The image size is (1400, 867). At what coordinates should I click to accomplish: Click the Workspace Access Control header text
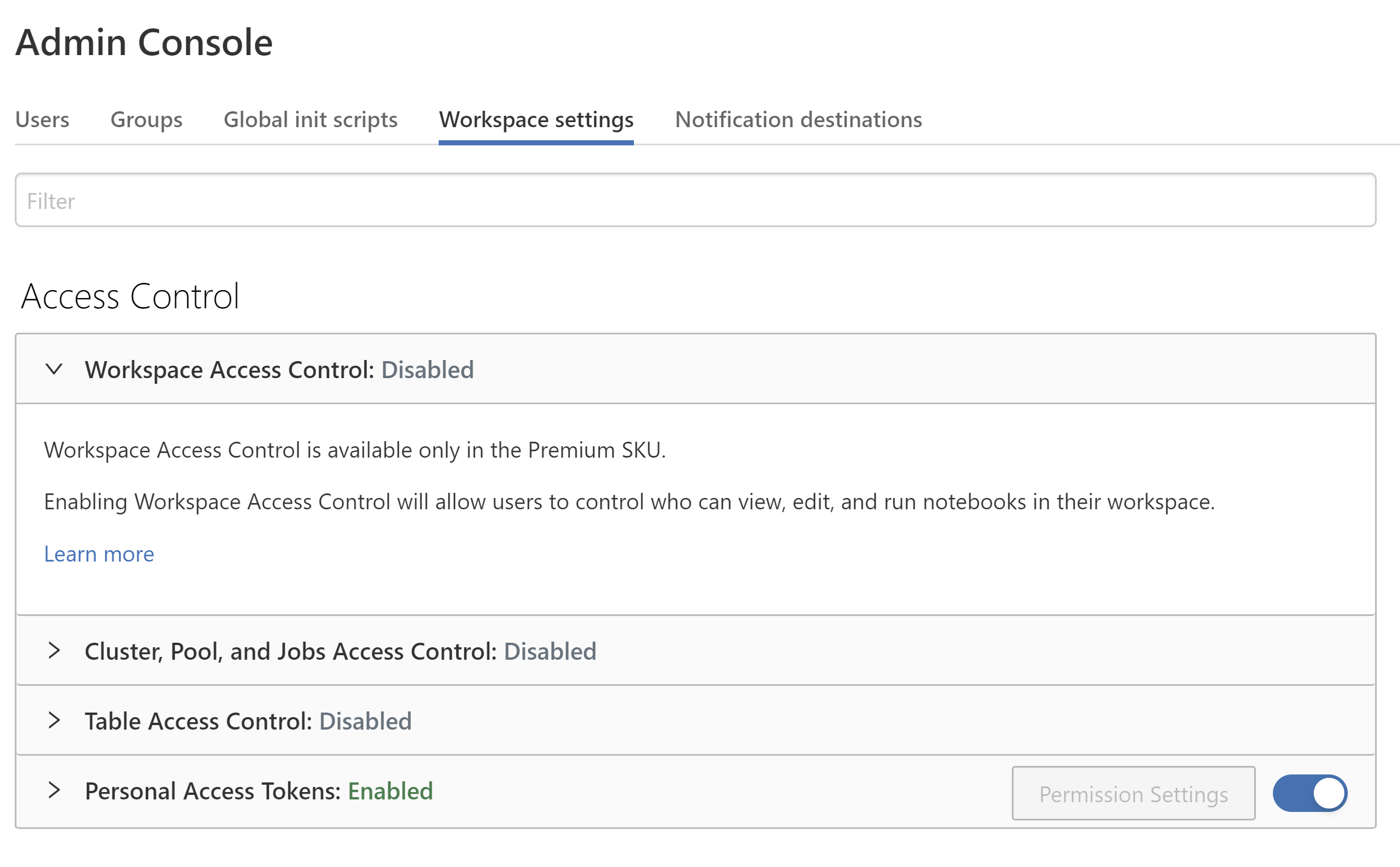click(229, 369)
